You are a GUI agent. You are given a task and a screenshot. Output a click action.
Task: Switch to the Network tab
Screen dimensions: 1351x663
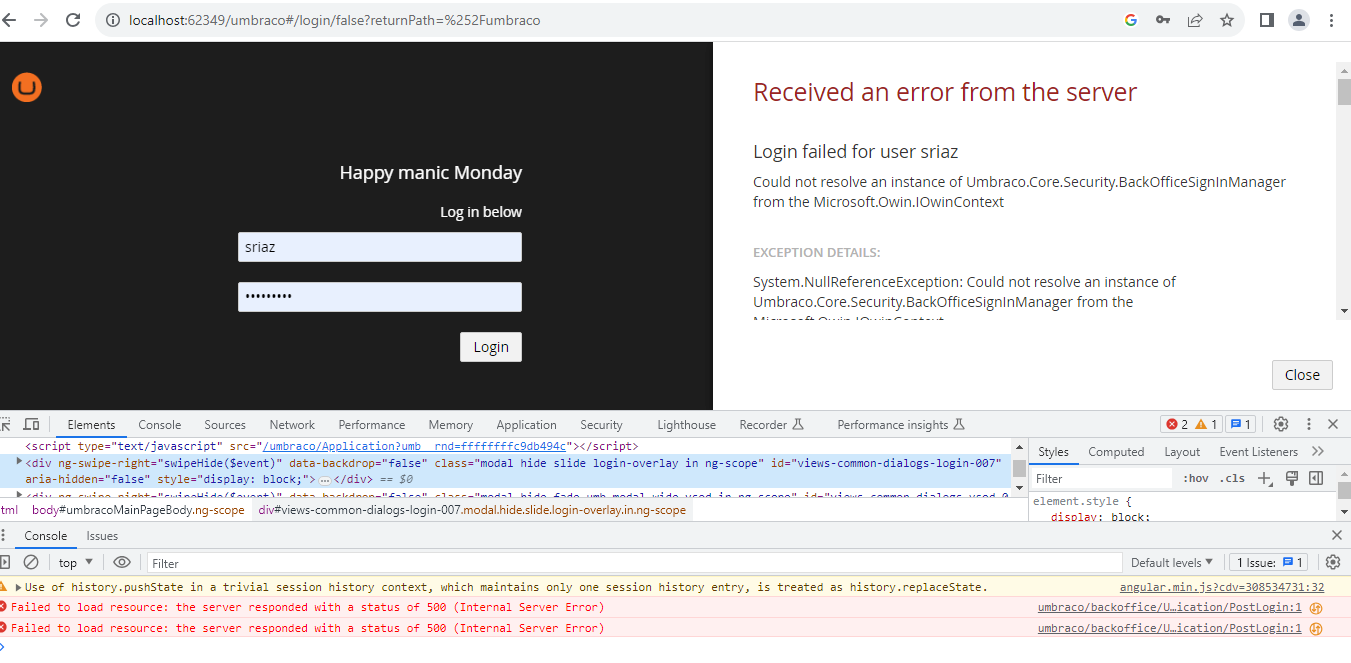[x=292, y=425]
